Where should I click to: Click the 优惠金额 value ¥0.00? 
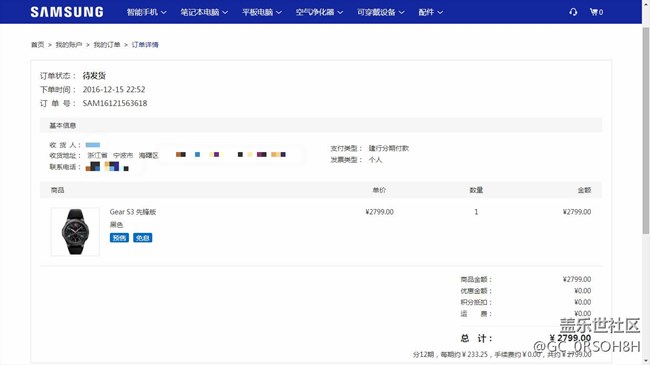tap(582, 291)
